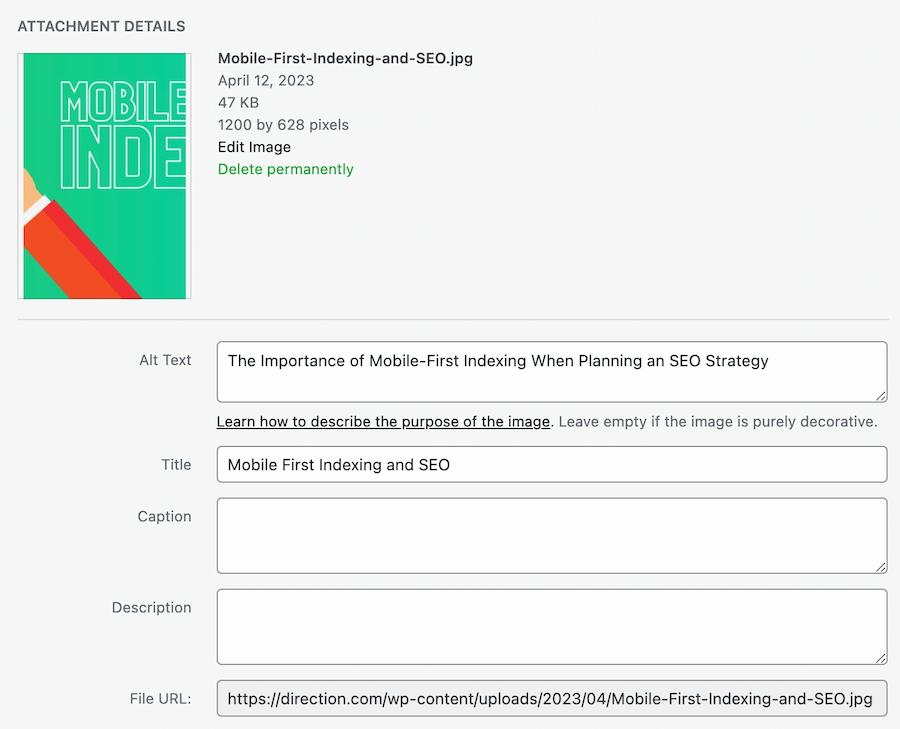Click the resize grip on the Caption box

(x=881, y=568)
